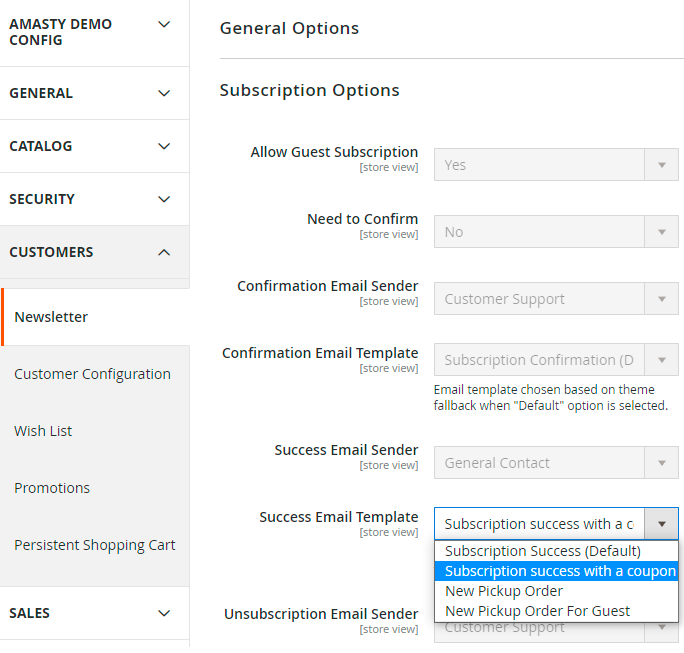Viewport: 684px width, 653px height.
Task: Expand the Sales section chevron
Action: [x=164, y=613]
